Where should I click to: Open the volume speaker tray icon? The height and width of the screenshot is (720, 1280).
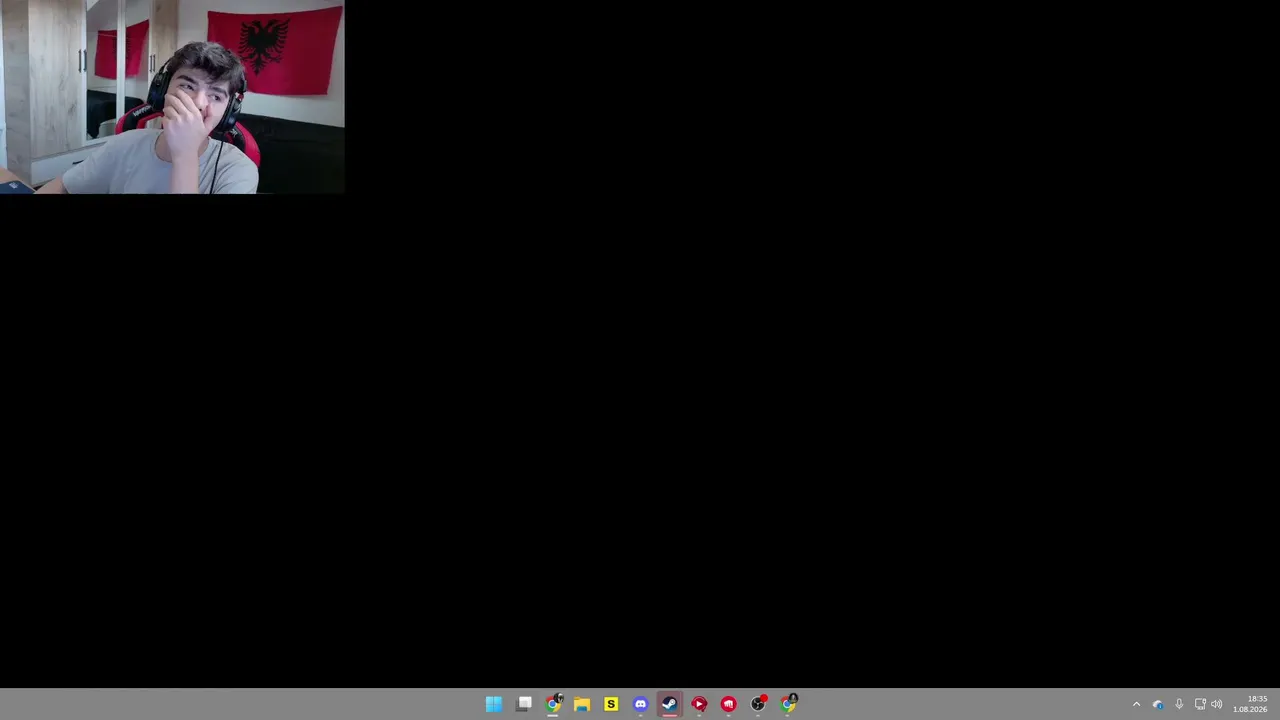tap(1217, 704)
